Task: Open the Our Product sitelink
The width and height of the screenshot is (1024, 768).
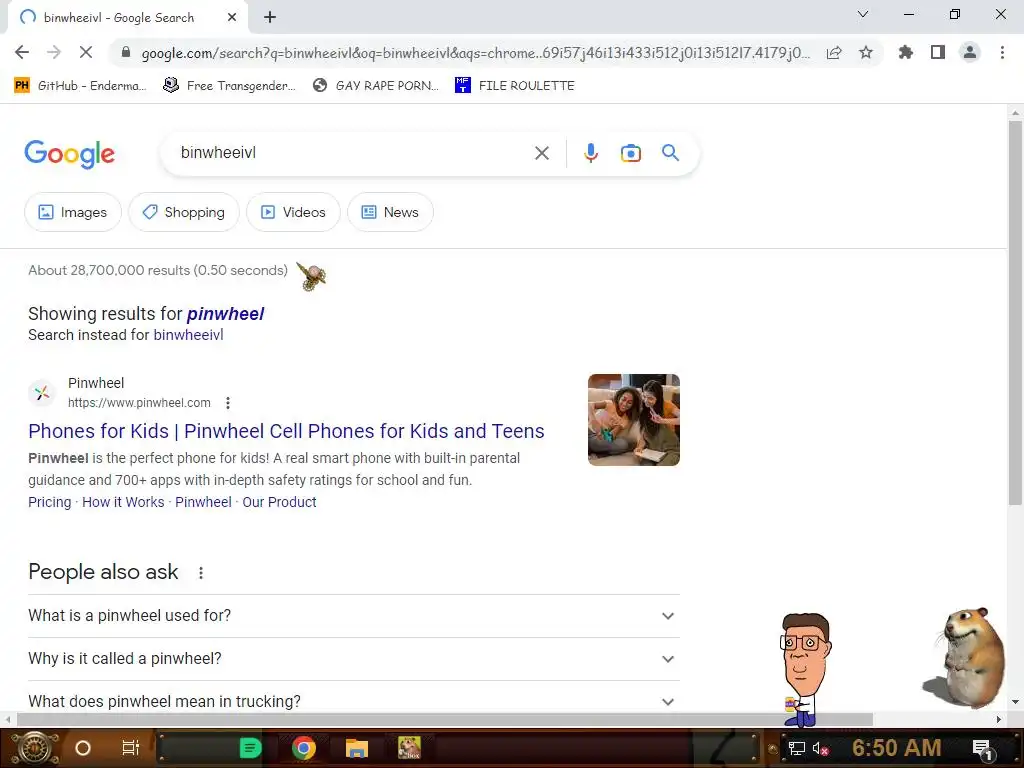Action: pyautogui.click(x=279, y=502)
